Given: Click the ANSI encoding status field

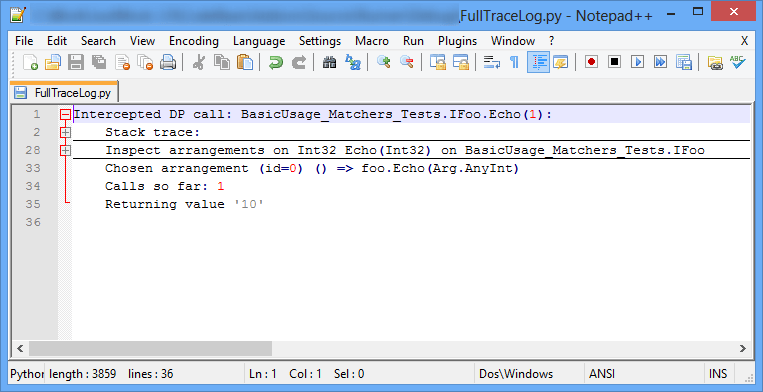Looking at the screenshot, I should click(644, 374).
